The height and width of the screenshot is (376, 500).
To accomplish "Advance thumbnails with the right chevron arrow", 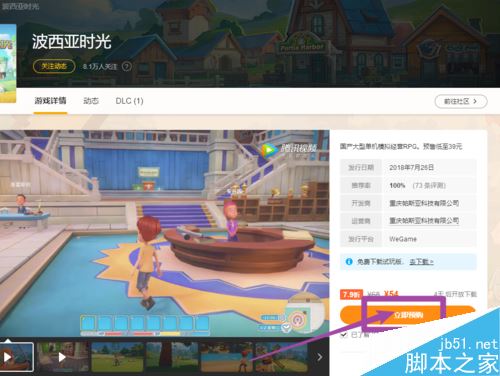I will (x=319, y=357).
